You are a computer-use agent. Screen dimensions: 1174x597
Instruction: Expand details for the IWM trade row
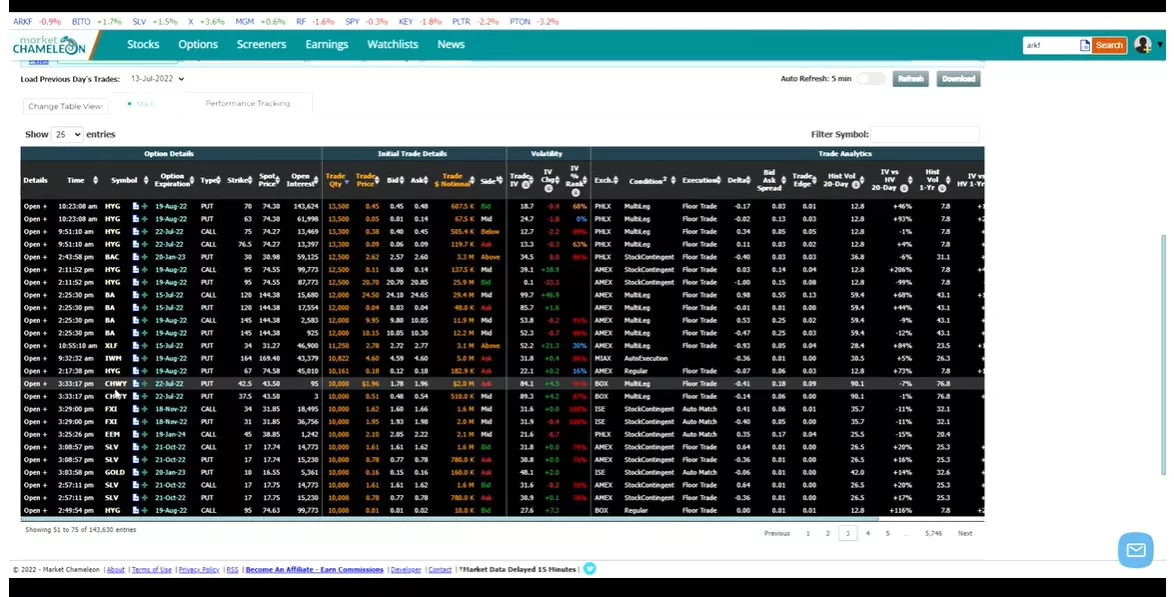pos(34,359)
